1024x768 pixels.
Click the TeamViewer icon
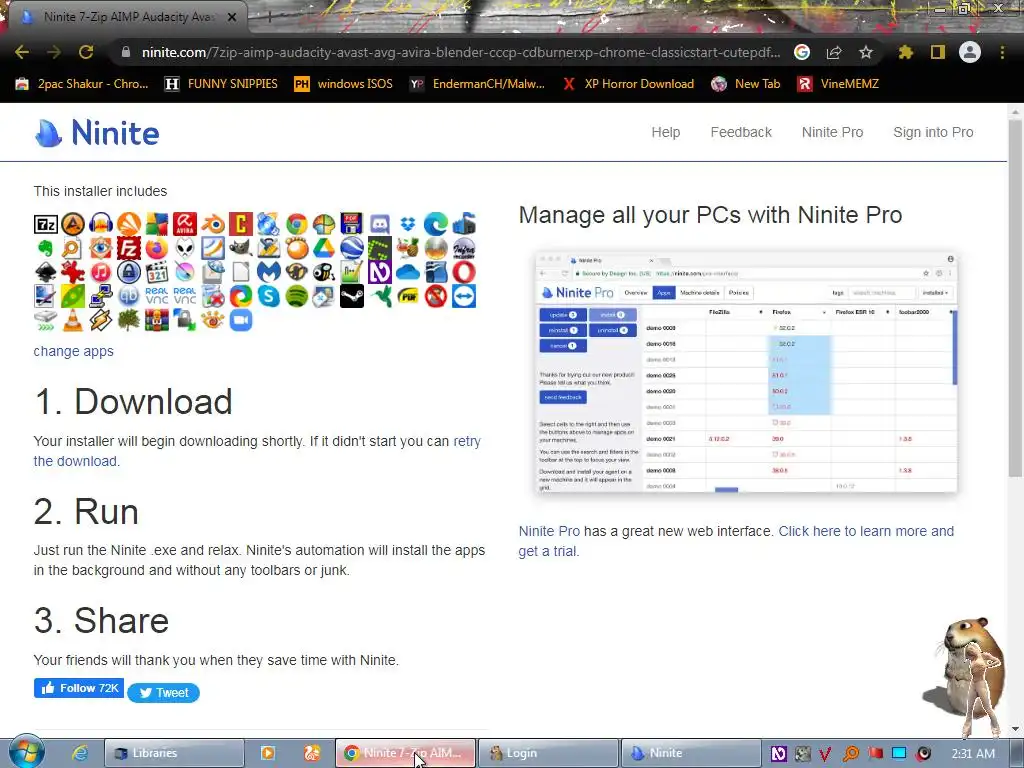tap(464, 296)
